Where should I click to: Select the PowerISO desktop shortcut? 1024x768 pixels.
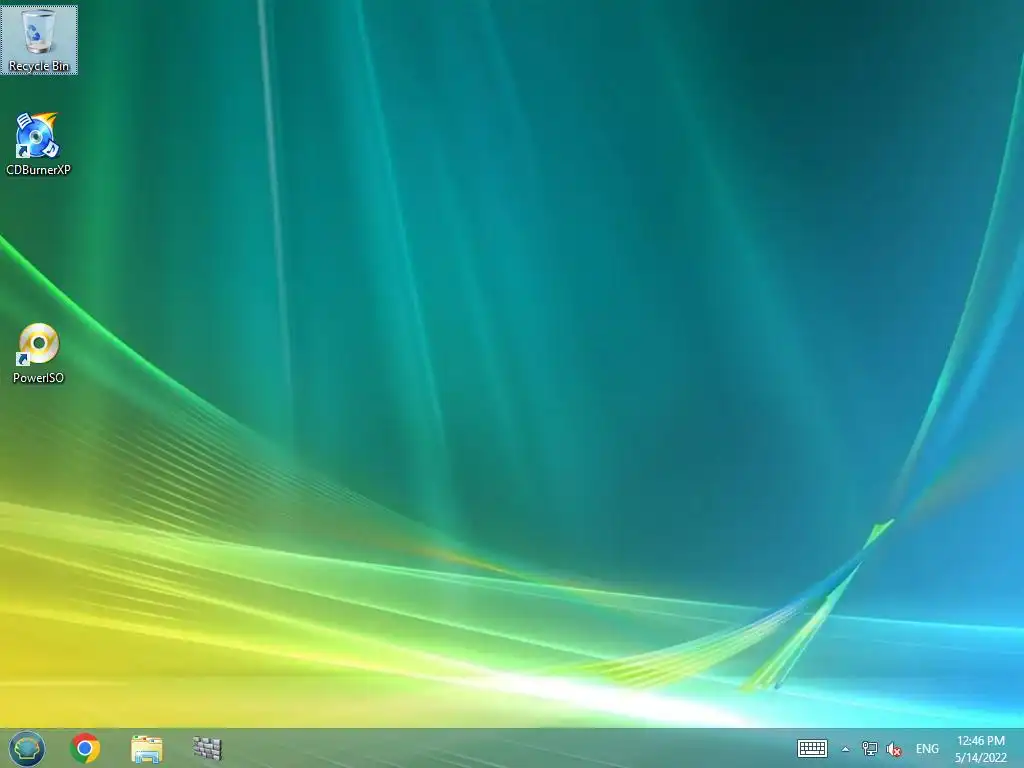38,353
